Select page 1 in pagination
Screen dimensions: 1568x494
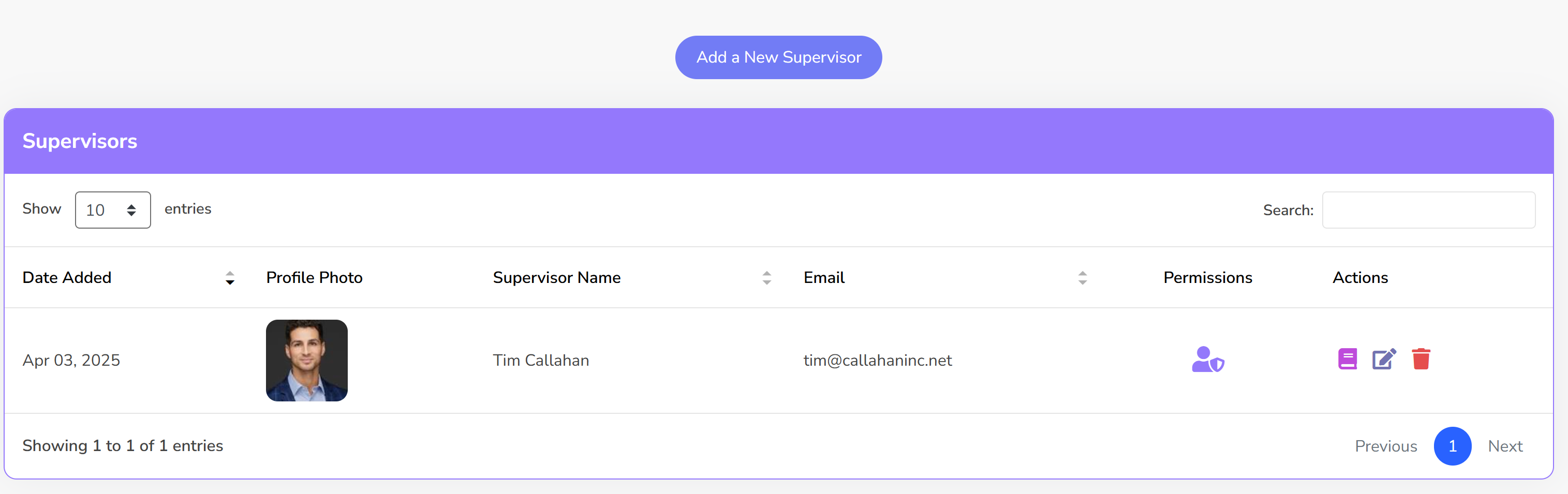1453,446
